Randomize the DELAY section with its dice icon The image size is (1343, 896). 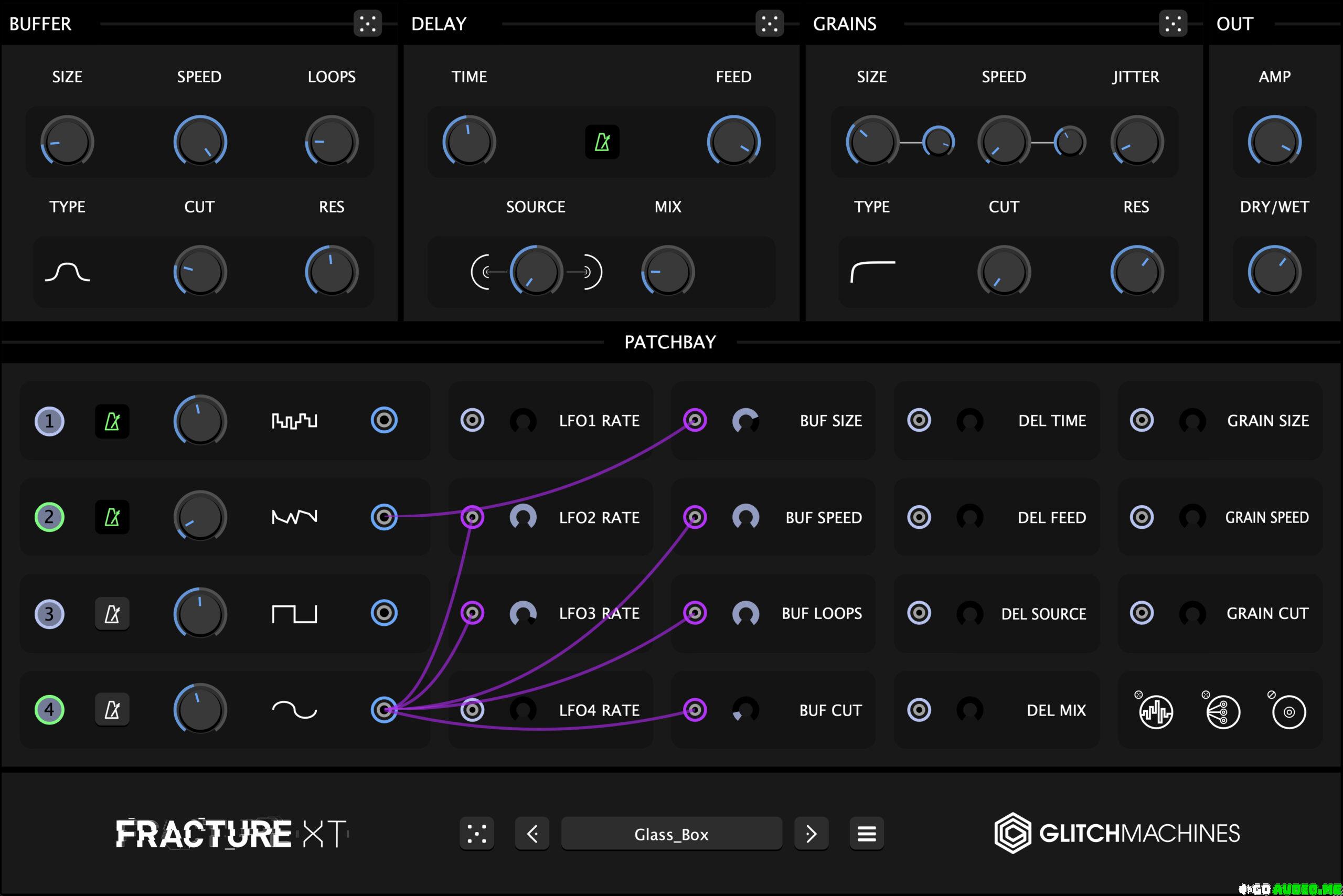[769, 24]
